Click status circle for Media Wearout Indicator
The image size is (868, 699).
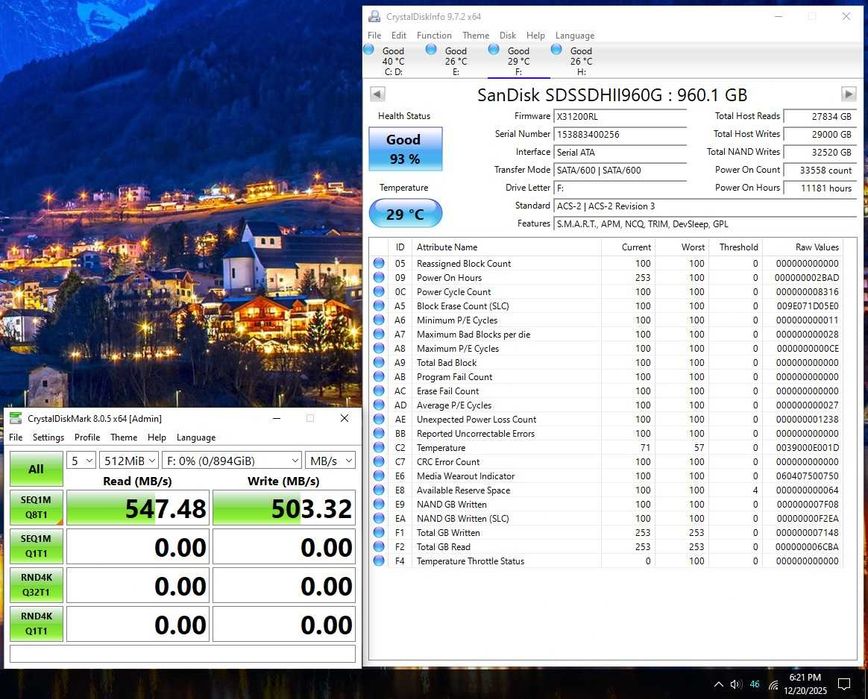click(379, 476)
